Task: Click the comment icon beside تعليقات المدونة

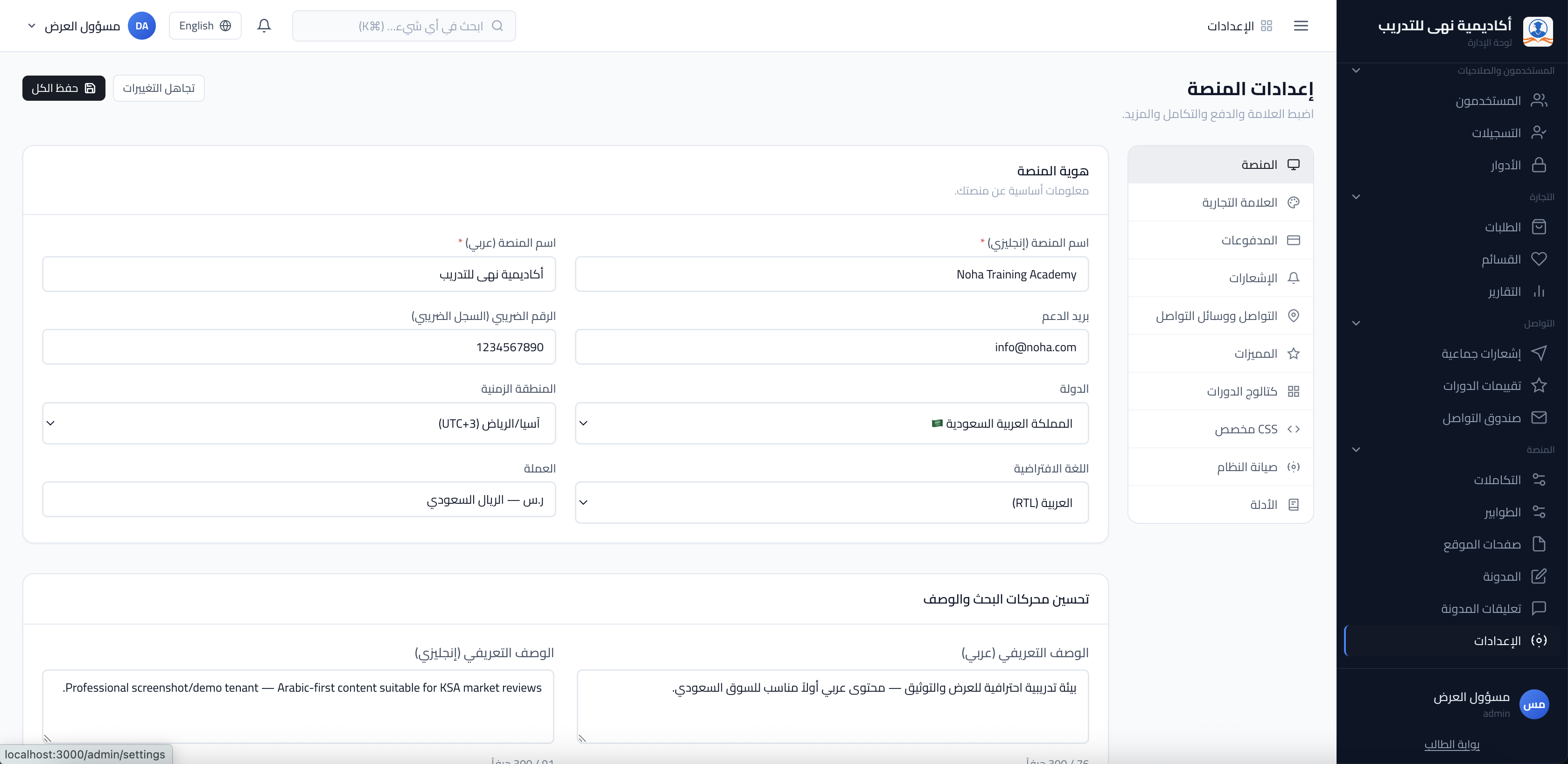Action: click(1539, 608)
